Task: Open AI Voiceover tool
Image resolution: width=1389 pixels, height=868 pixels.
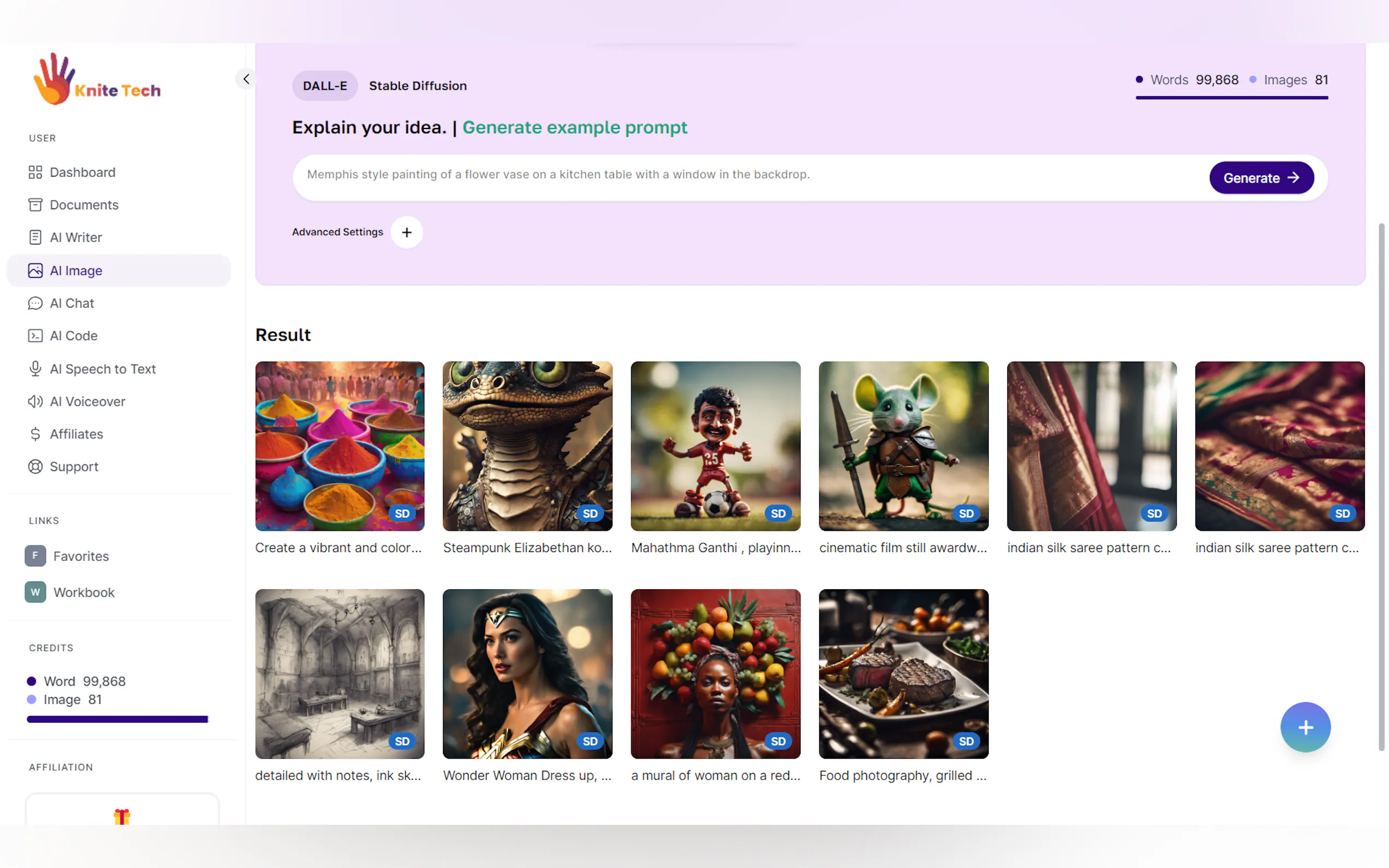Action: pos(87,401)
